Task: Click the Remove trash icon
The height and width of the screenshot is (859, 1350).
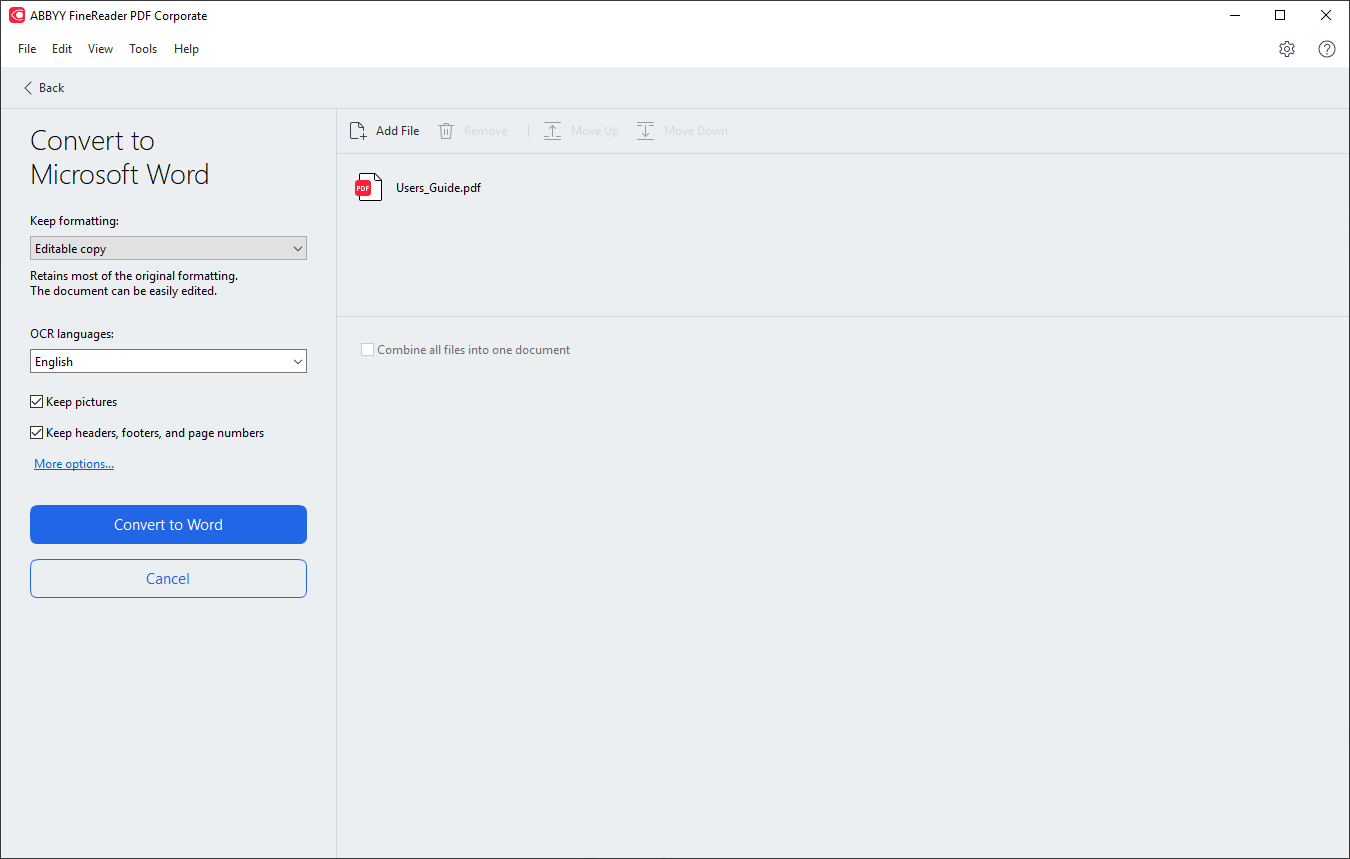Action: [x=446, y=130]
